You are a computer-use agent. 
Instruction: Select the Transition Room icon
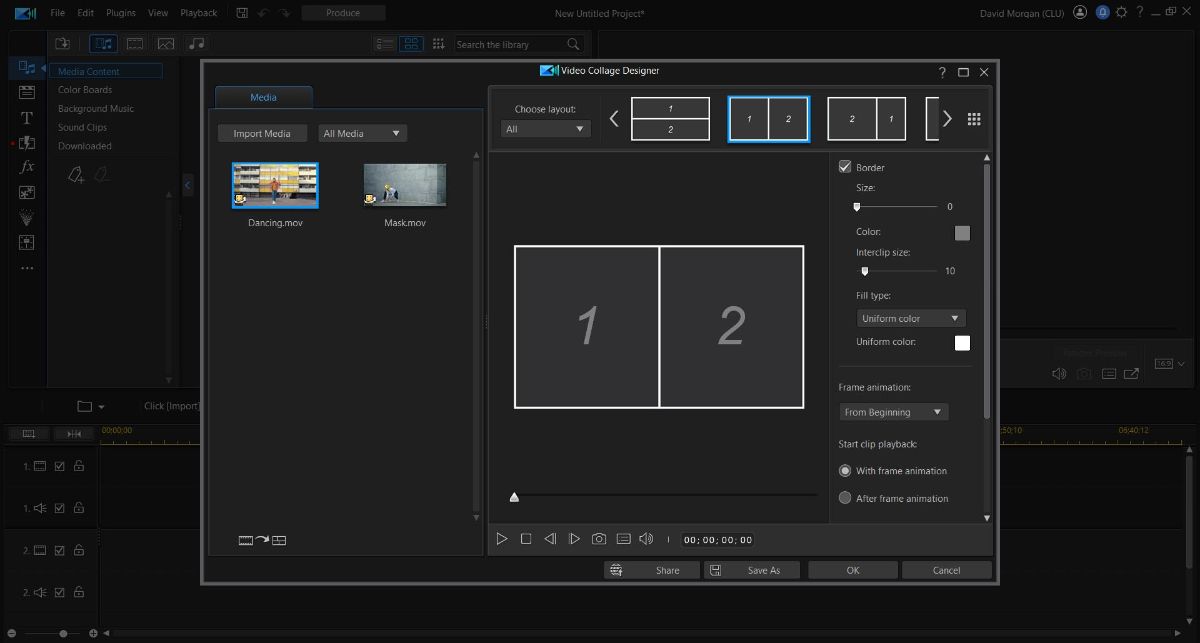[25, 142]
